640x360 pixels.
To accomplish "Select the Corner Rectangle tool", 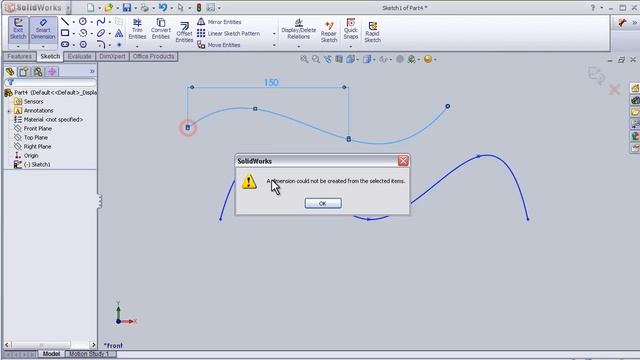I will 65,33.
